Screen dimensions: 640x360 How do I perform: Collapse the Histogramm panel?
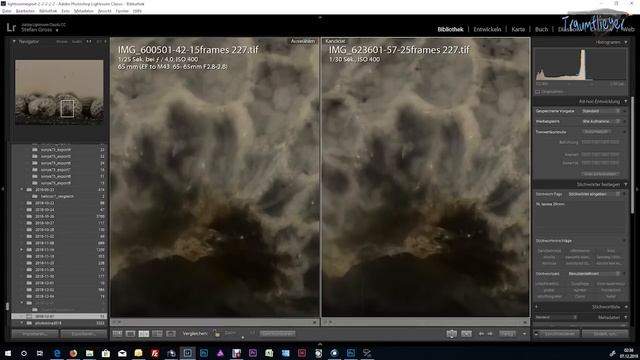[x=626, y=42]
